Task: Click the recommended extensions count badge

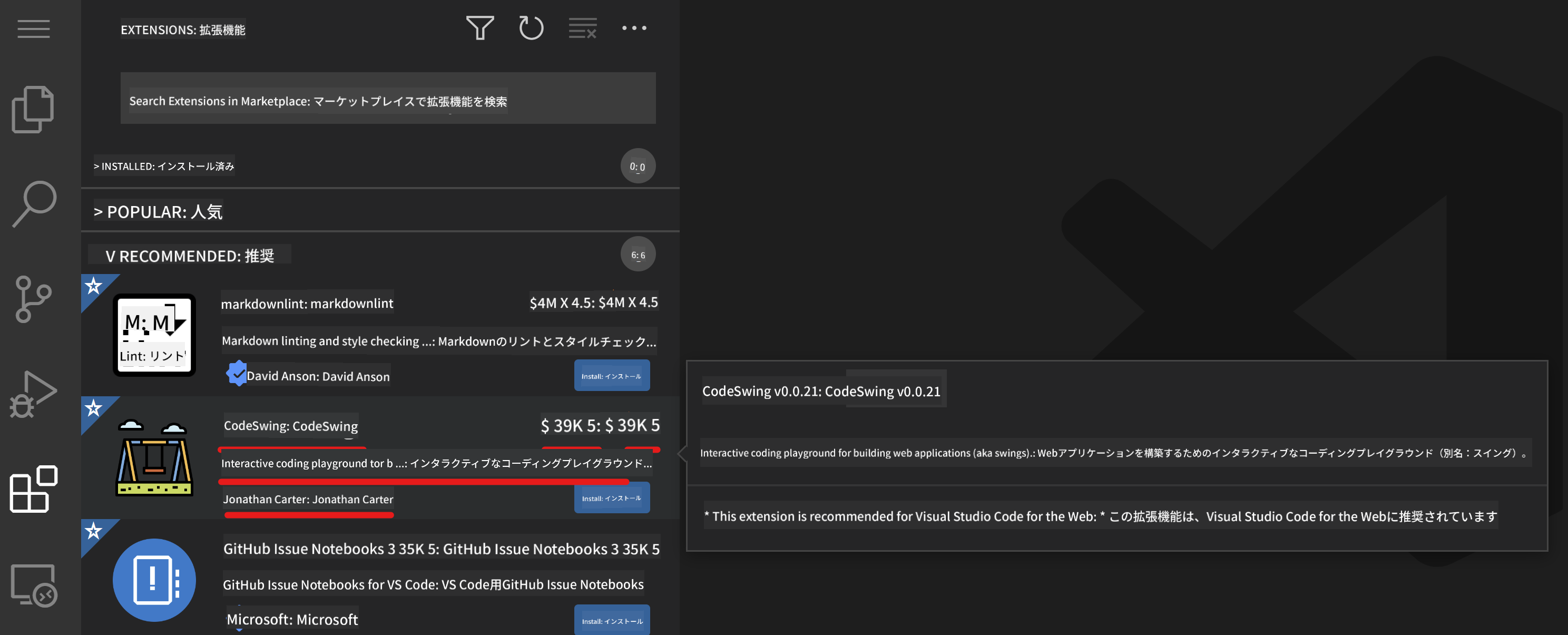Action: point(638,255)
